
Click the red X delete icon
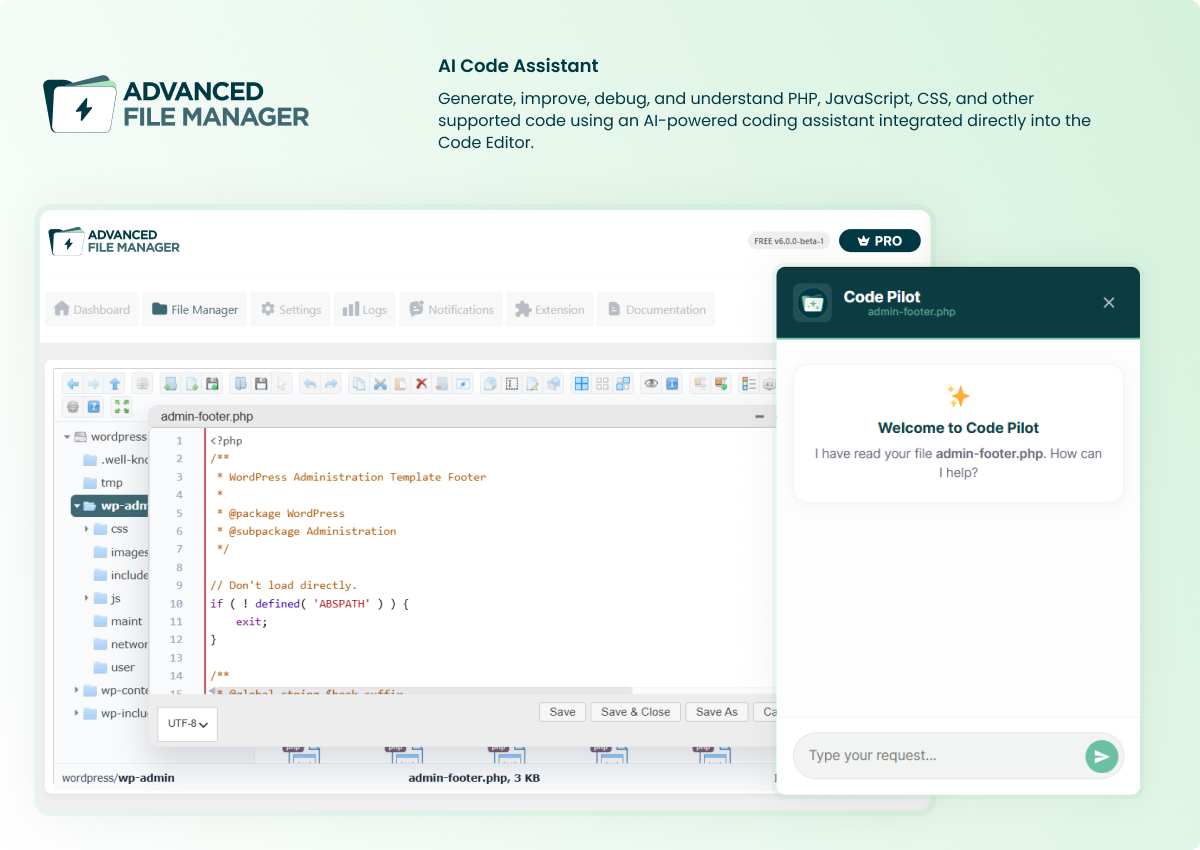click(x=421, y=383)
